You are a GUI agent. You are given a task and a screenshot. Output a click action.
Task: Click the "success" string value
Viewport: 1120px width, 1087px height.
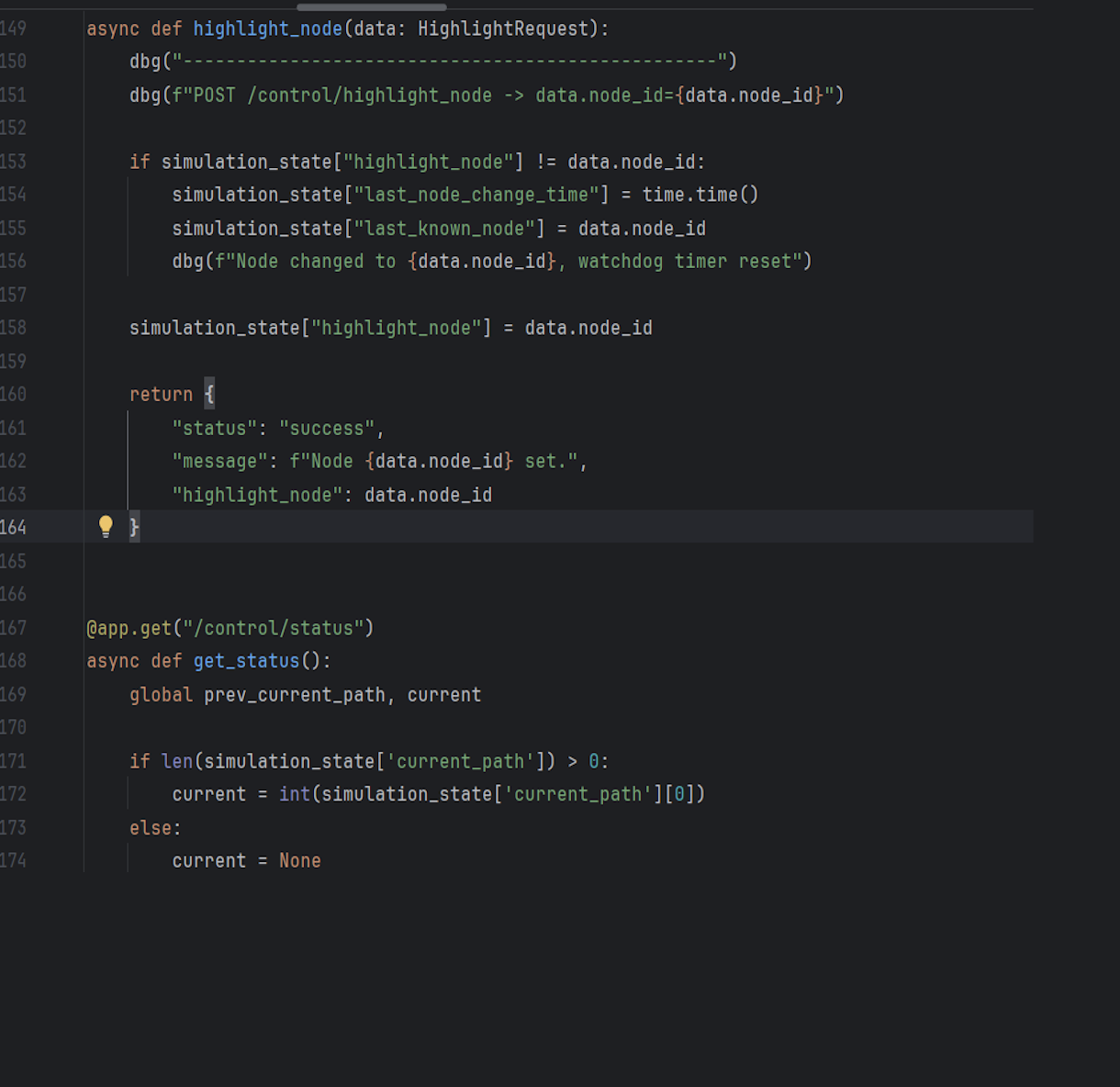327,428
